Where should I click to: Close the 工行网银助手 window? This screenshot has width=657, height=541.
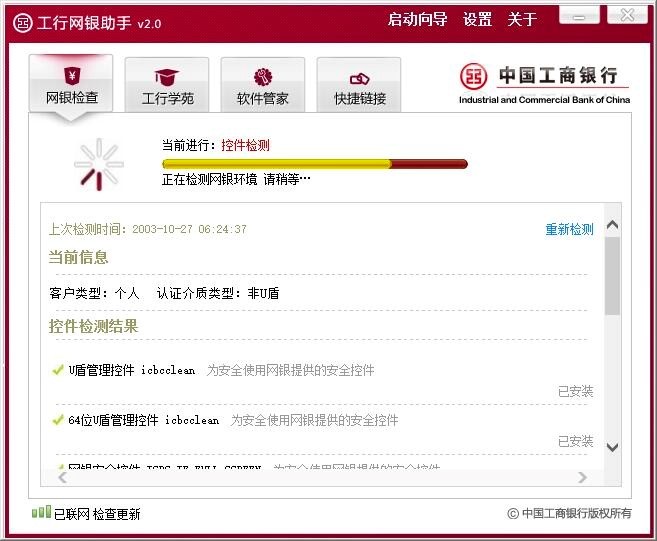(627, 16)
